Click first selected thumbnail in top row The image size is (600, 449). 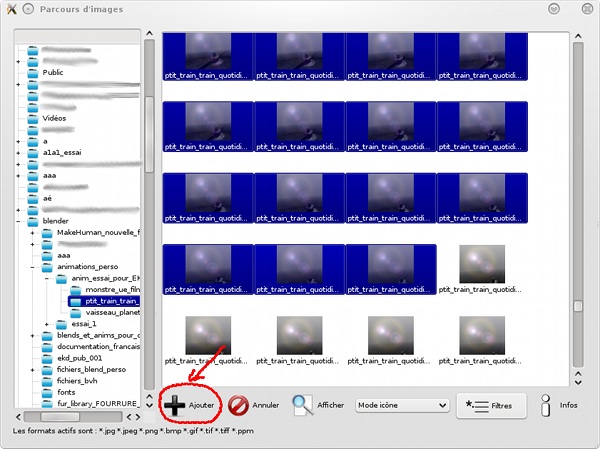click(208, 56)
